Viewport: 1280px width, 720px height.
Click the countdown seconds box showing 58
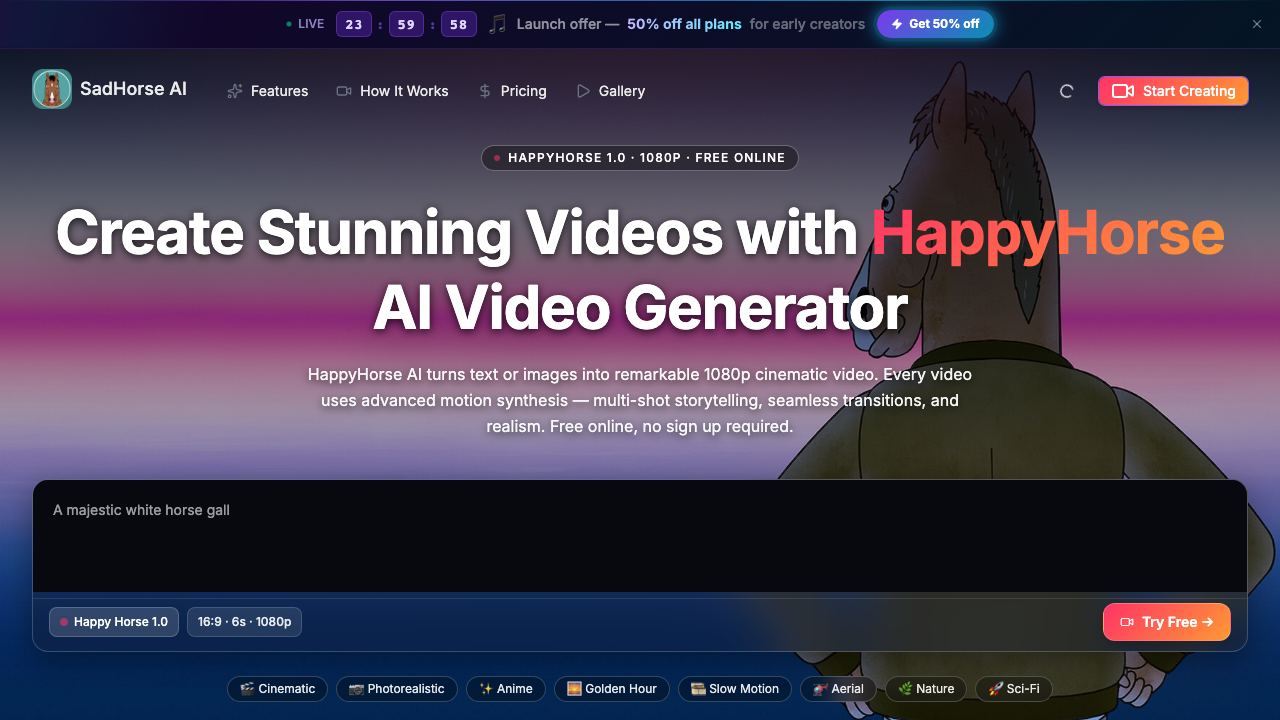click(458, 24)
